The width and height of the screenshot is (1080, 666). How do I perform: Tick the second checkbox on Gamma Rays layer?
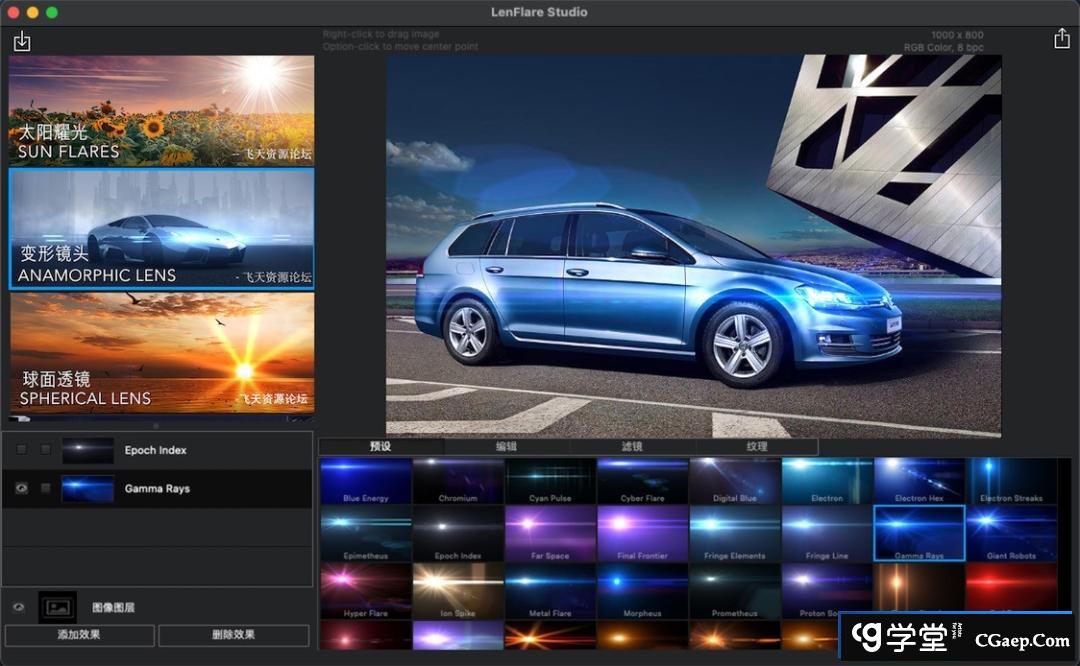click(x=46, y=489)
